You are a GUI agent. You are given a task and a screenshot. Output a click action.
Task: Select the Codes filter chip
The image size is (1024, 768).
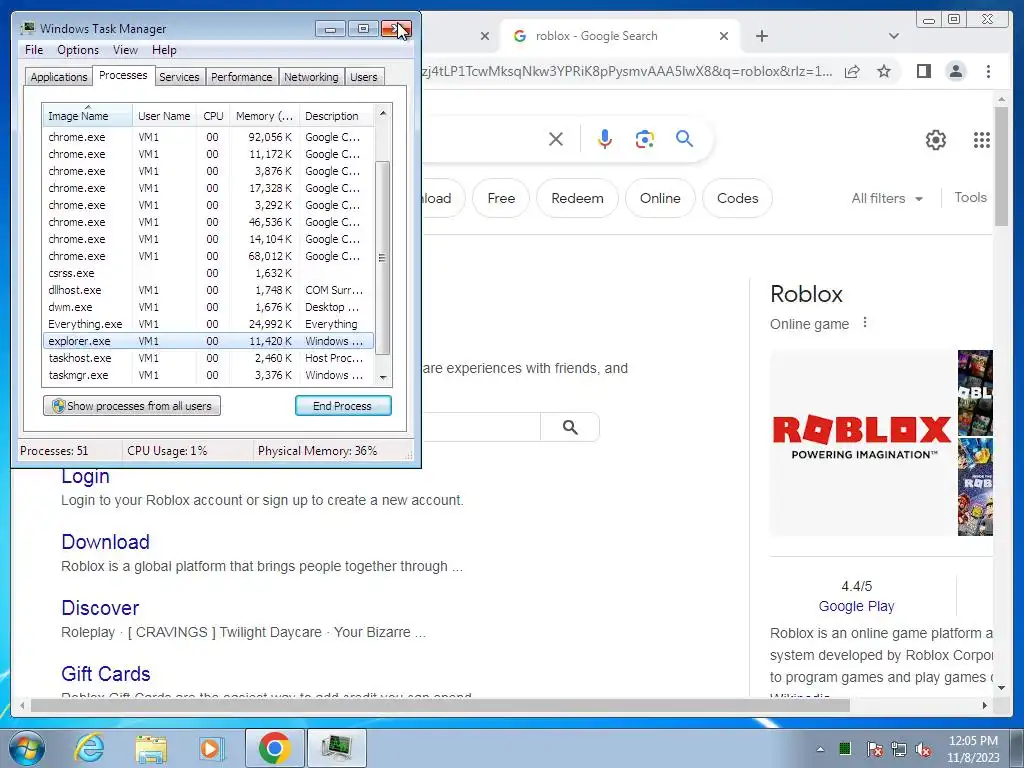737,198
